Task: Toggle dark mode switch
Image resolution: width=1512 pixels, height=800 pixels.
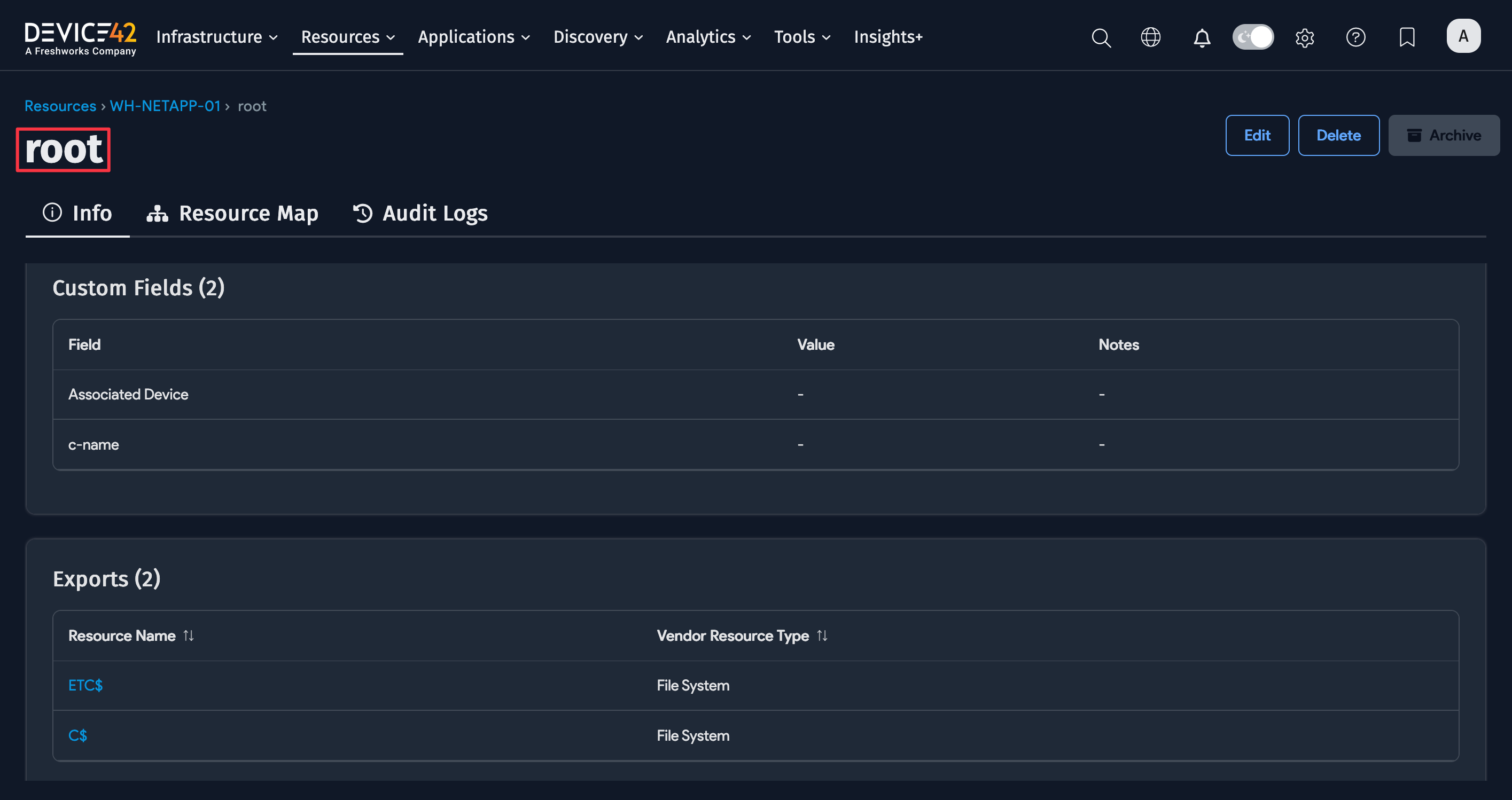Action: point(1252,37)
